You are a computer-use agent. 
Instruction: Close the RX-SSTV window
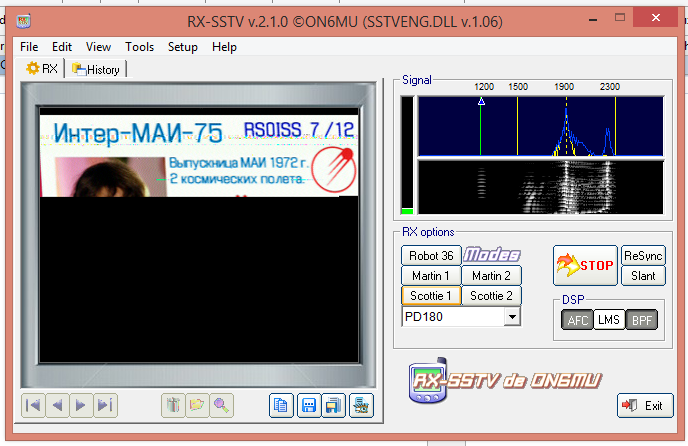pyautogui.click(x=656, y=18)
